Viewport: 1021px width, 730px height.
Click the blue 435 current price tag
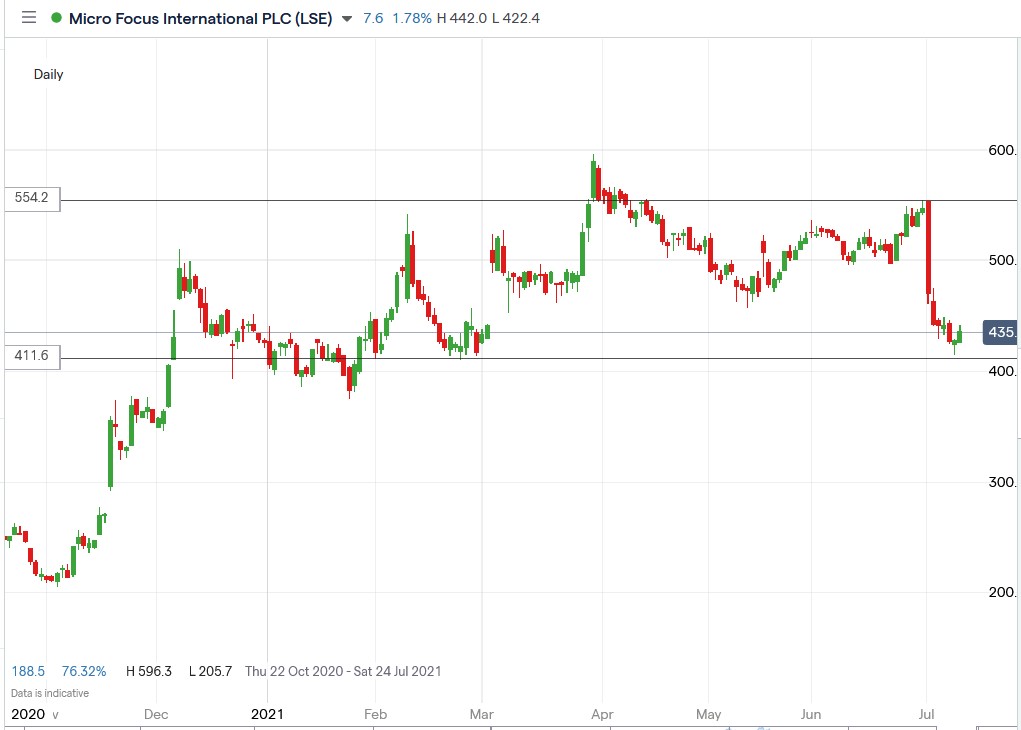(x=998, y=332)
